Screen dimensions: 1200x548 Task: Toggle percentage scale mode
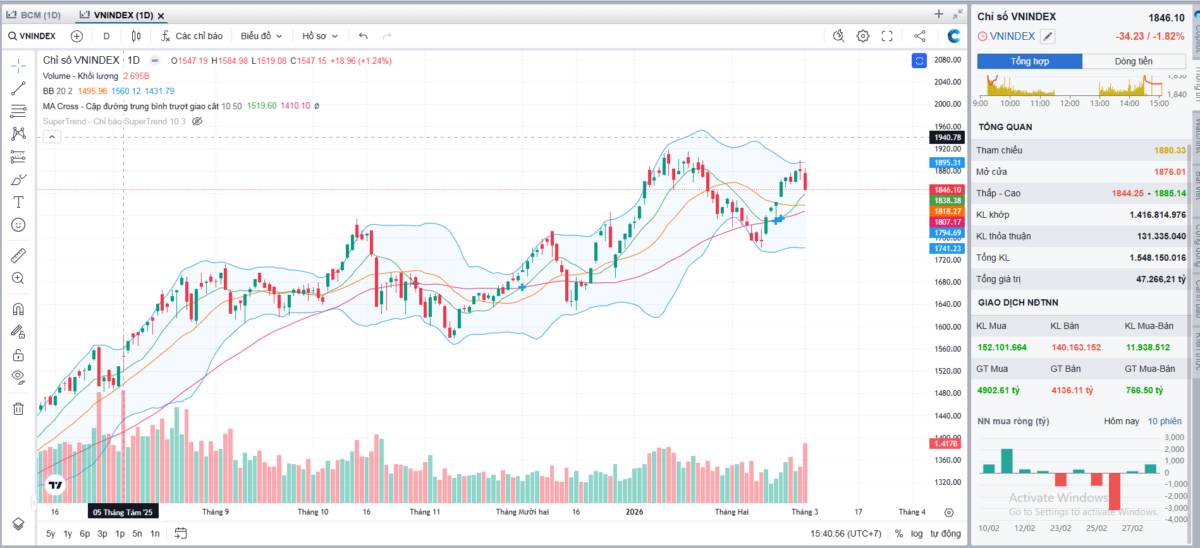point(899,534)
